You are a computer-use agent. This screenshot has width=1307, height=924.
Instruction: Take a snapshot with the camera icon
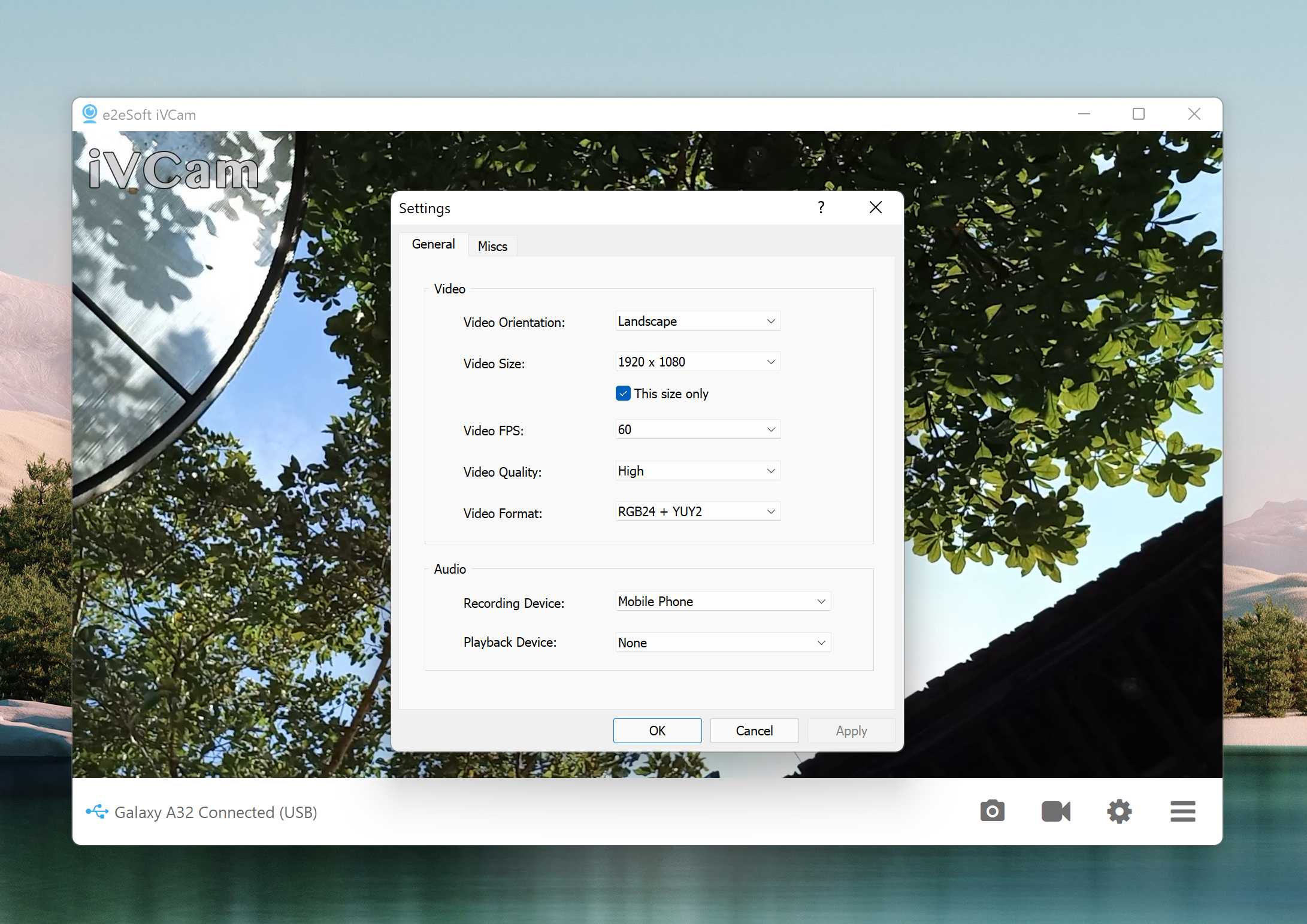[x=992, y=811]
